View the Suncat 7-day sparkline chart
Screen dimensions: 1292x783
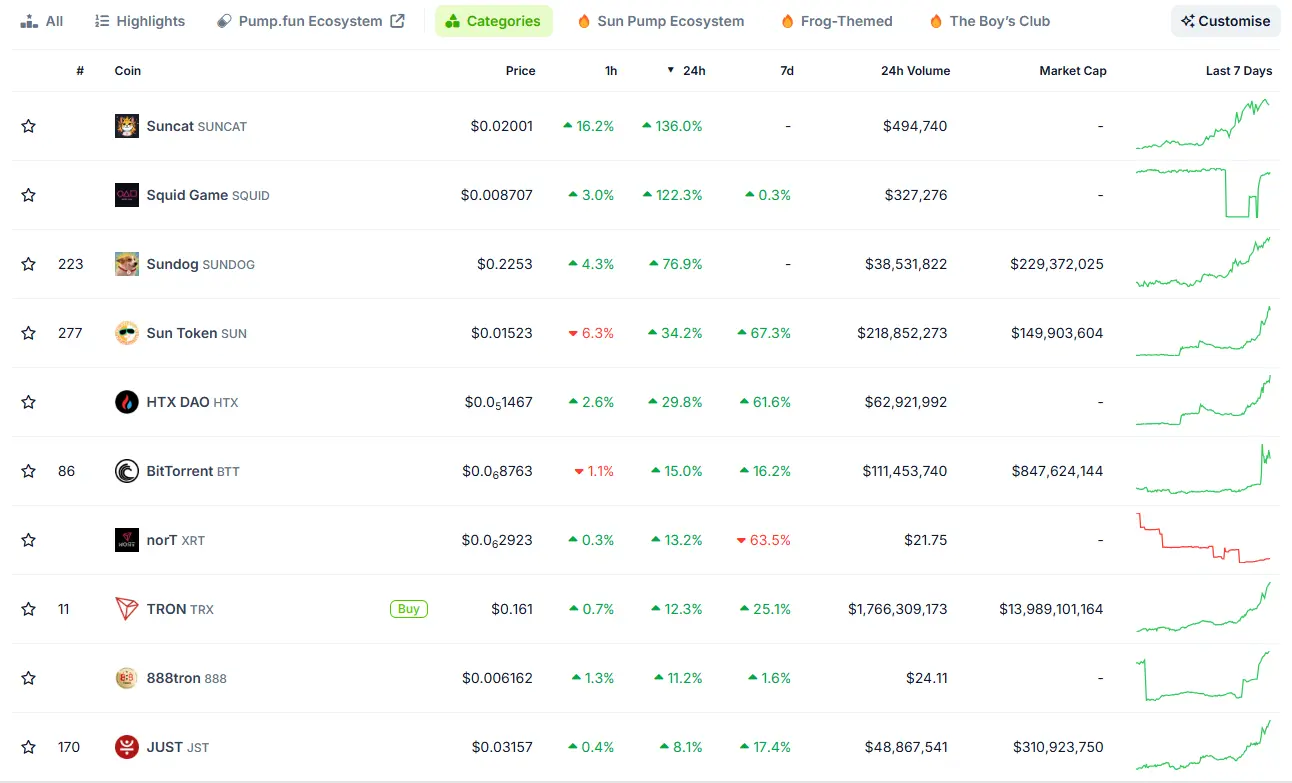tap(1204, 125)
